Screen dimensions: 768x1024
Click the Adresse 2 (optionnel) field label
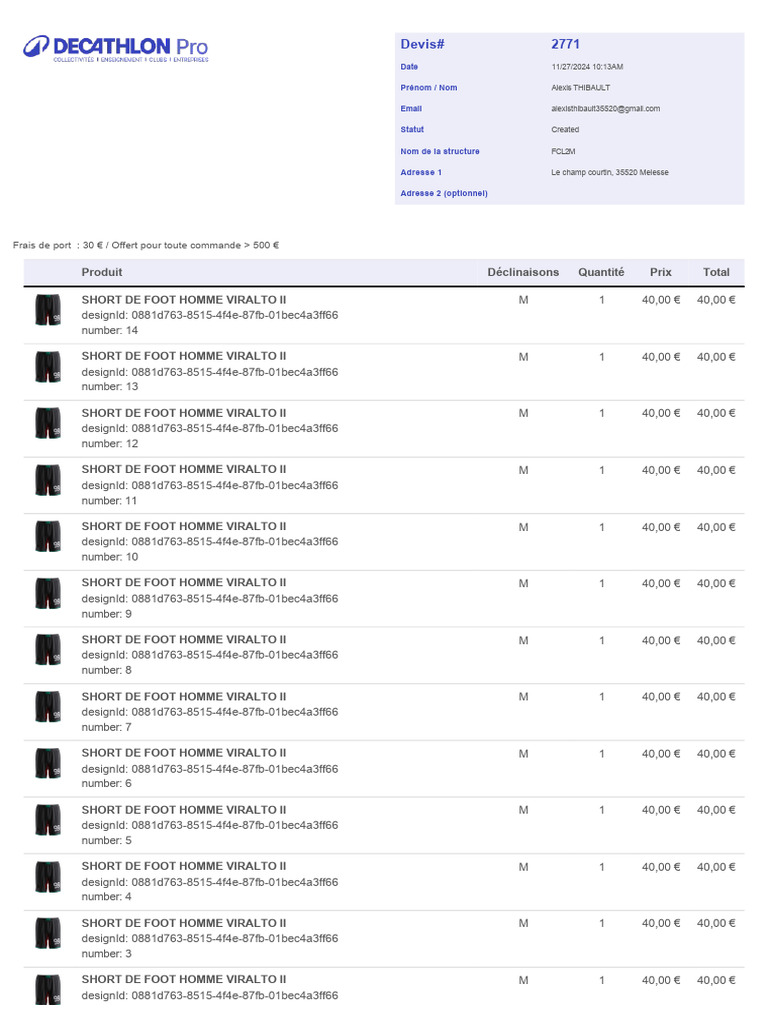444,193
